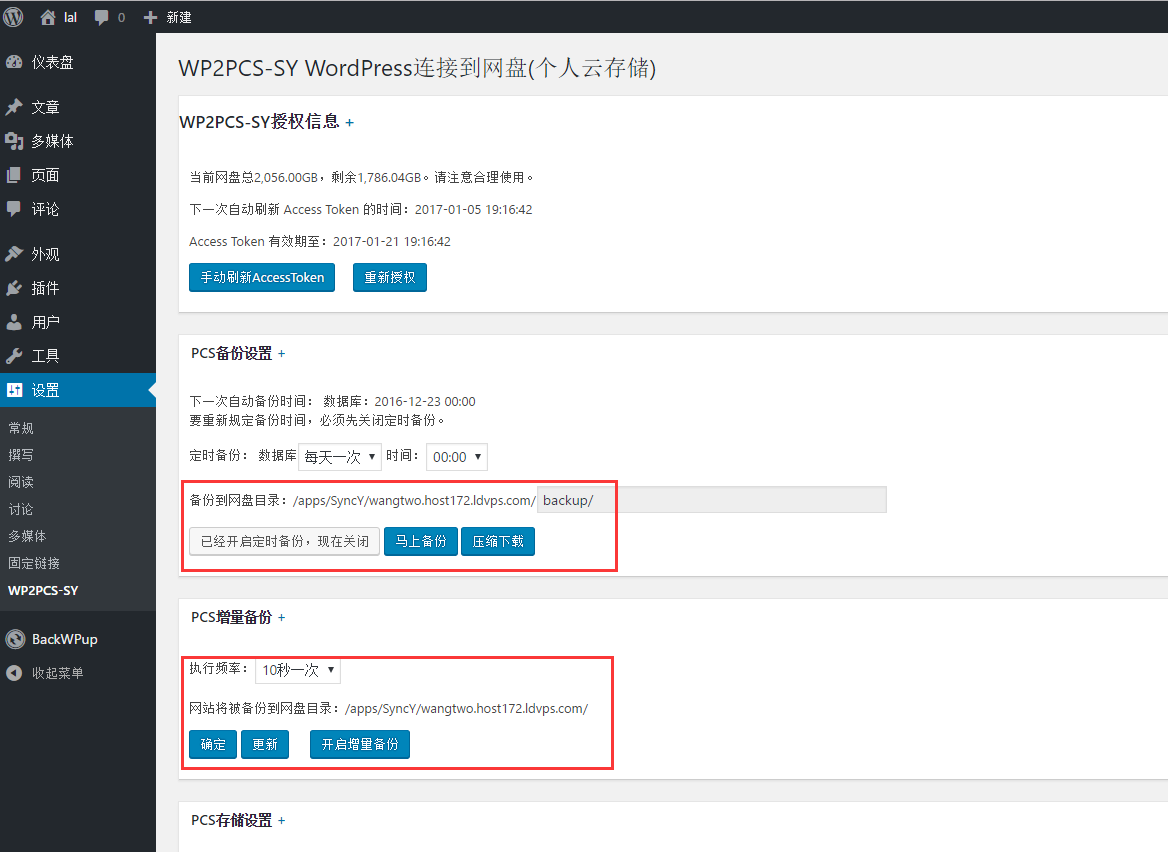Open the 常规 settings submenu
The image size is (1168, 852).
(x=21, y=428)
